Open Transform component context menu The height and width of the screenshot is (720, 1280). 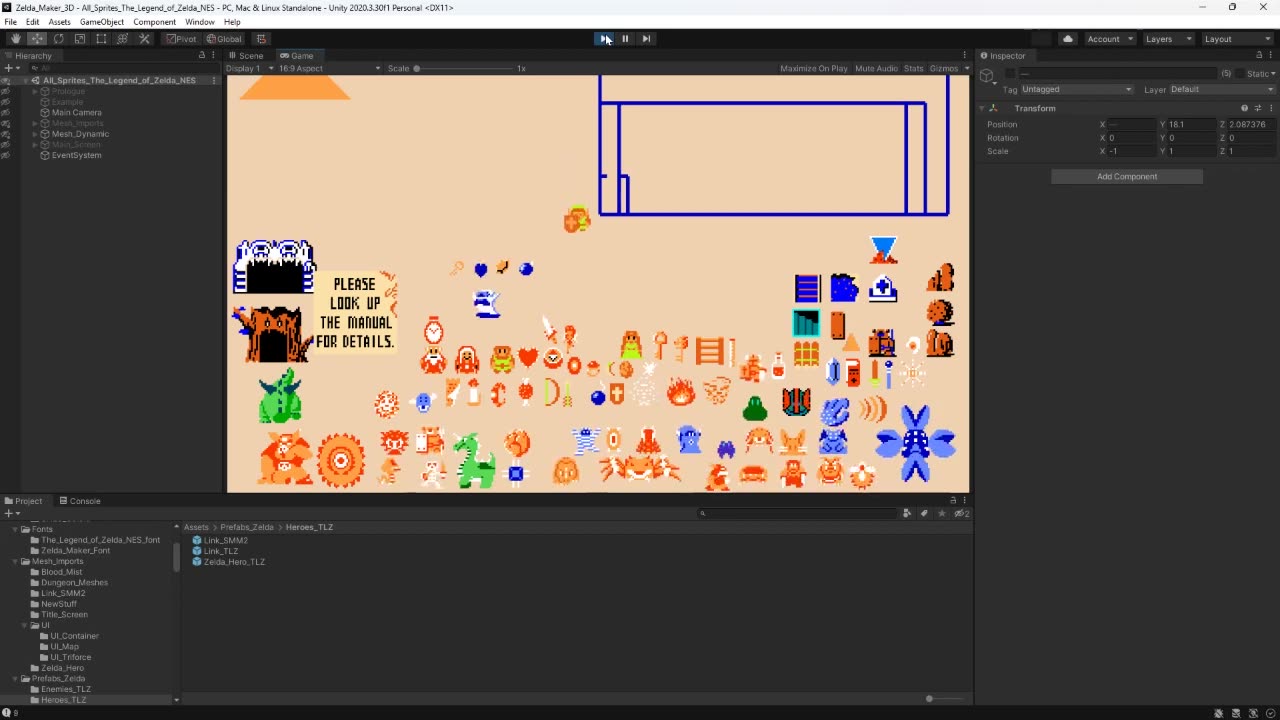pyautogui.click(x=1271, y=108)
